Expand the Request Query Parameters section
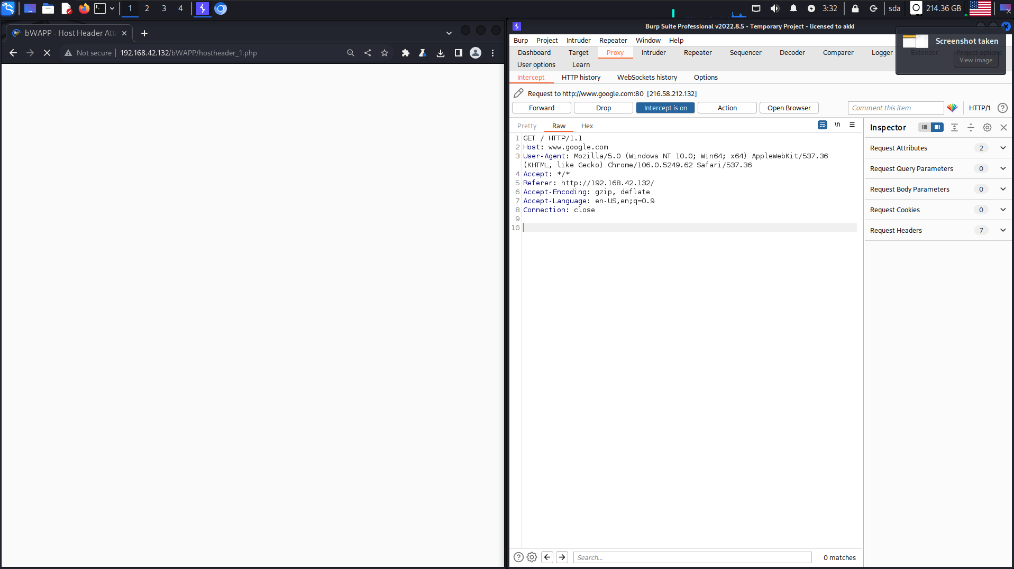The width and height of the screenshot is (1014, 569). coord(1003,168)
